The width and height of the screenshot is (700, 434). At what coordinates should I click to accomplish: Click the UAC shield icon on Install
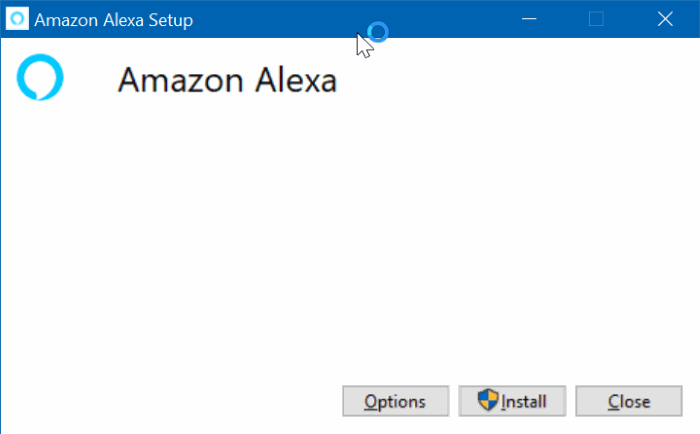(x=488, y=401)
